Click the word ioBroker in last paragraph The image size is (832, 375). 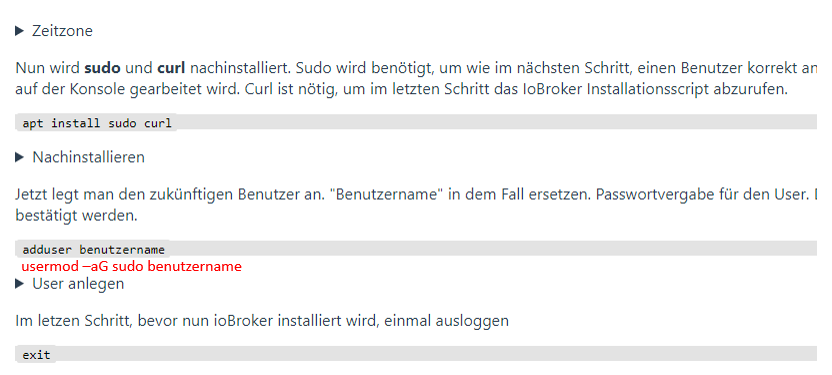243,321
